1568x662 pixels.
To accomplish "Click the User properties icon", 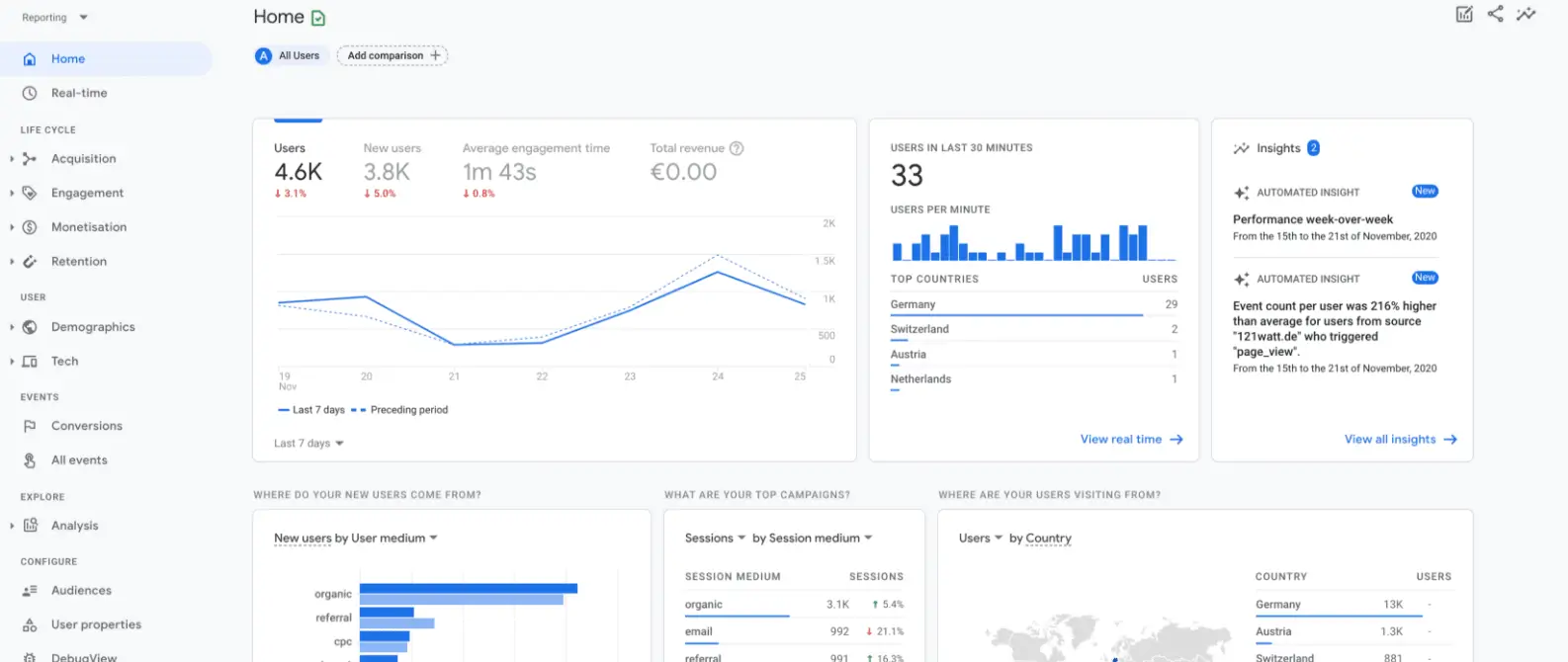I will click(x=30, y=625).
